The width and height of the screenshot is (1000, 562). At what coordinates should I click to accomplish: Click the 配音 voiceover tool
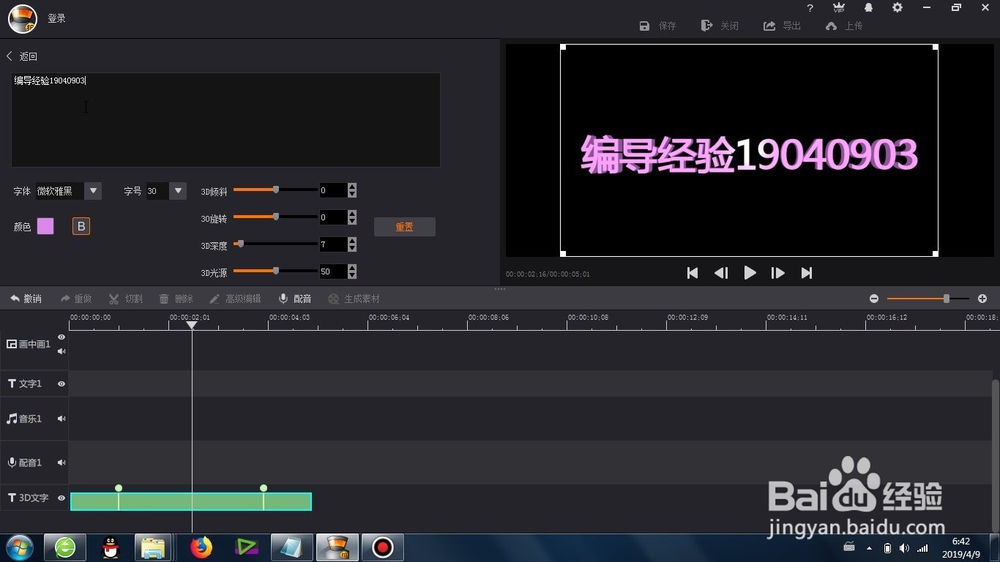[295, 299]
